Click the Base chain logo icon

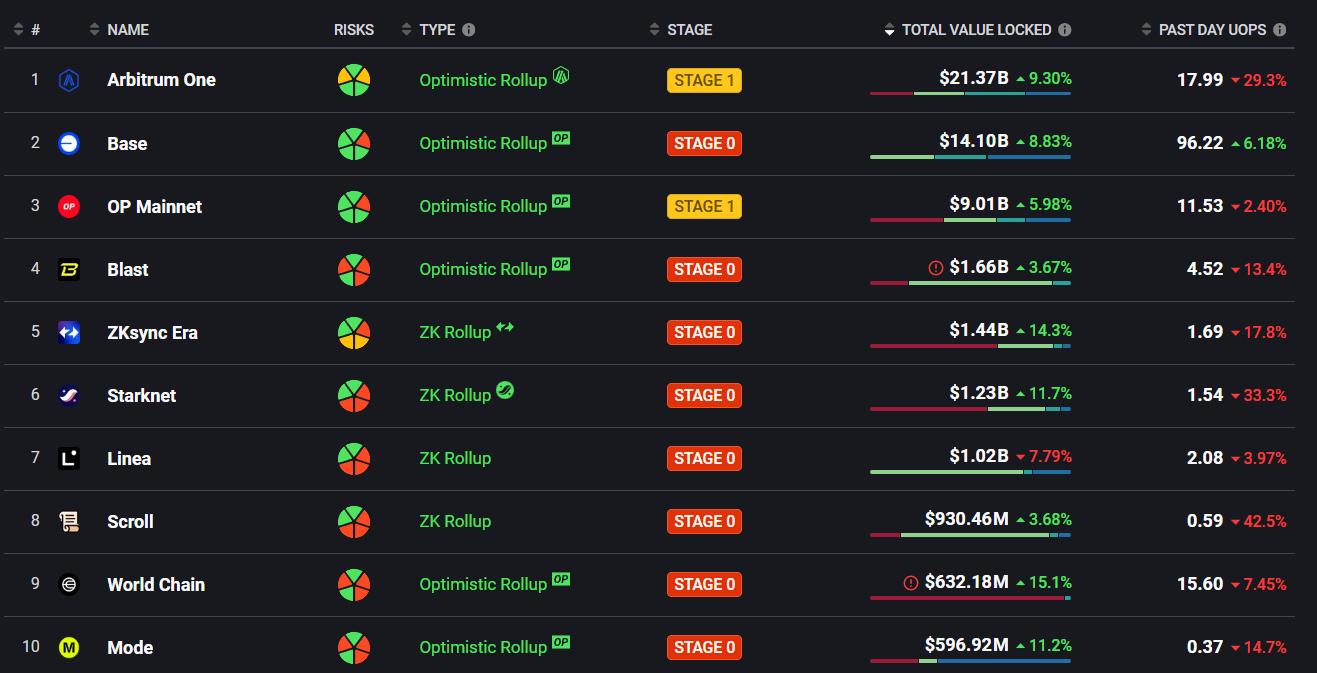point(69,143)
